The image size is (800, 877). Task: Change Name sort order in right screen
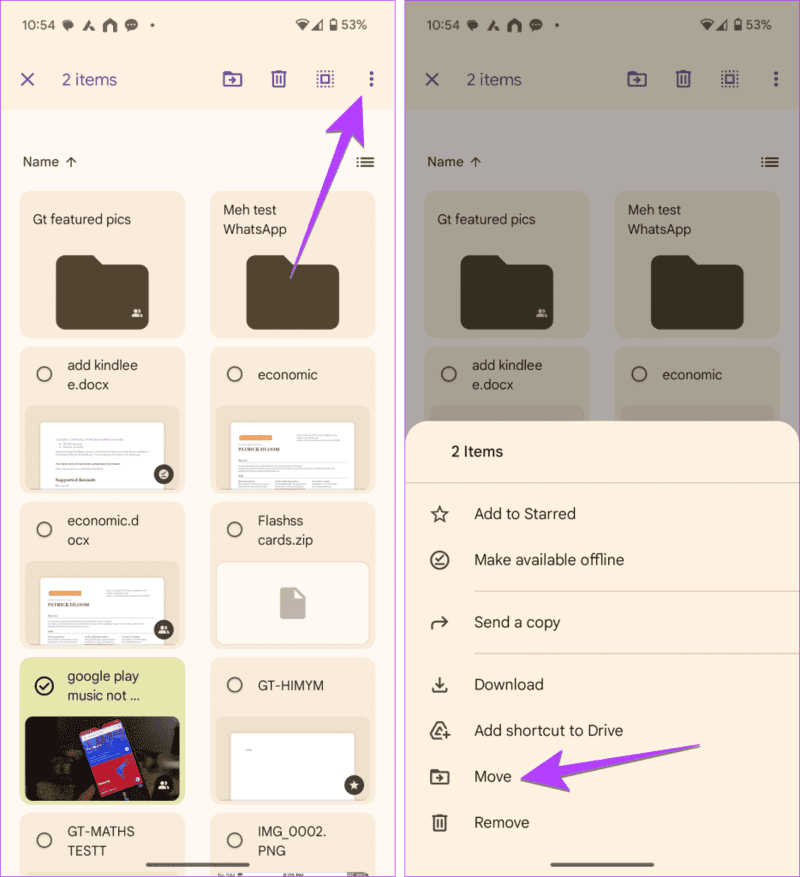(454, 162)
